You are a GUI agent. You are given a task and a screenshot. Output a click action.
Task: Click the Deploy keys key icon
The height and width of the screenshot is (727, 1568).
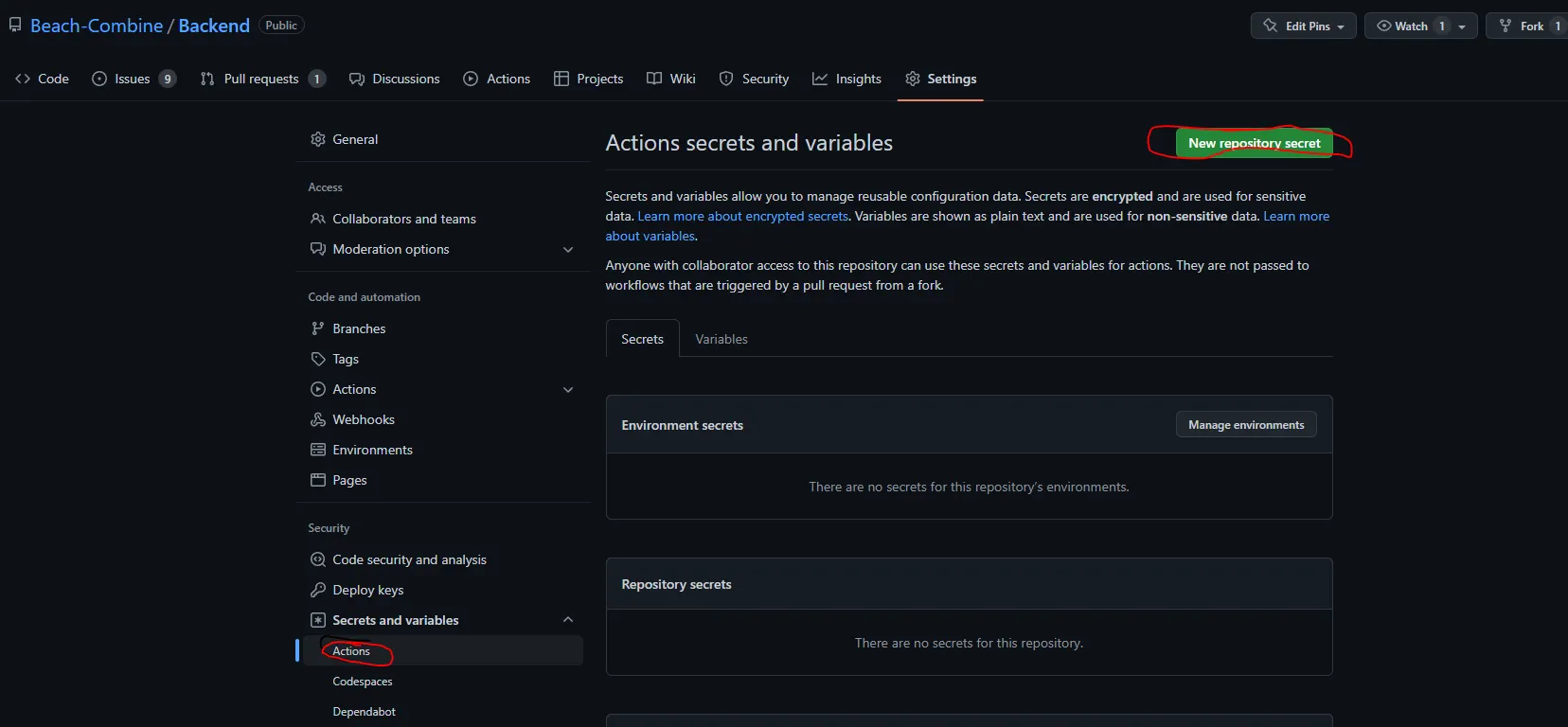tap(318, 590)
